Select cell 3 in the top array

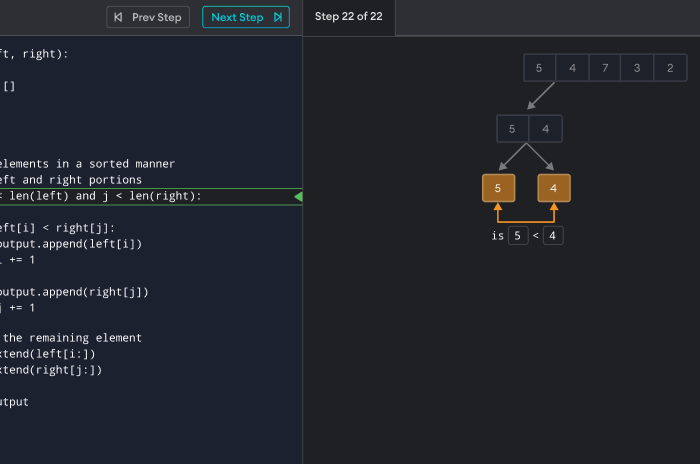637,68
